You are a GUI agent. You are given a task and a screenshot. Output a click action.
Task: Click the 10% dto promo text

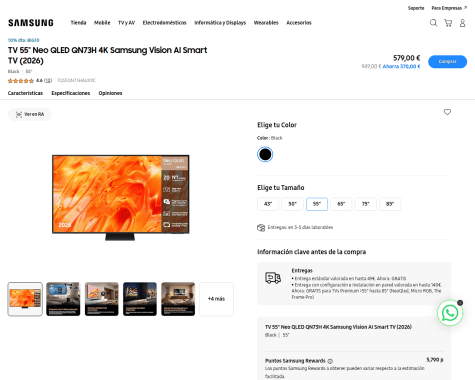pyautogui.click(x=23, y=40)
